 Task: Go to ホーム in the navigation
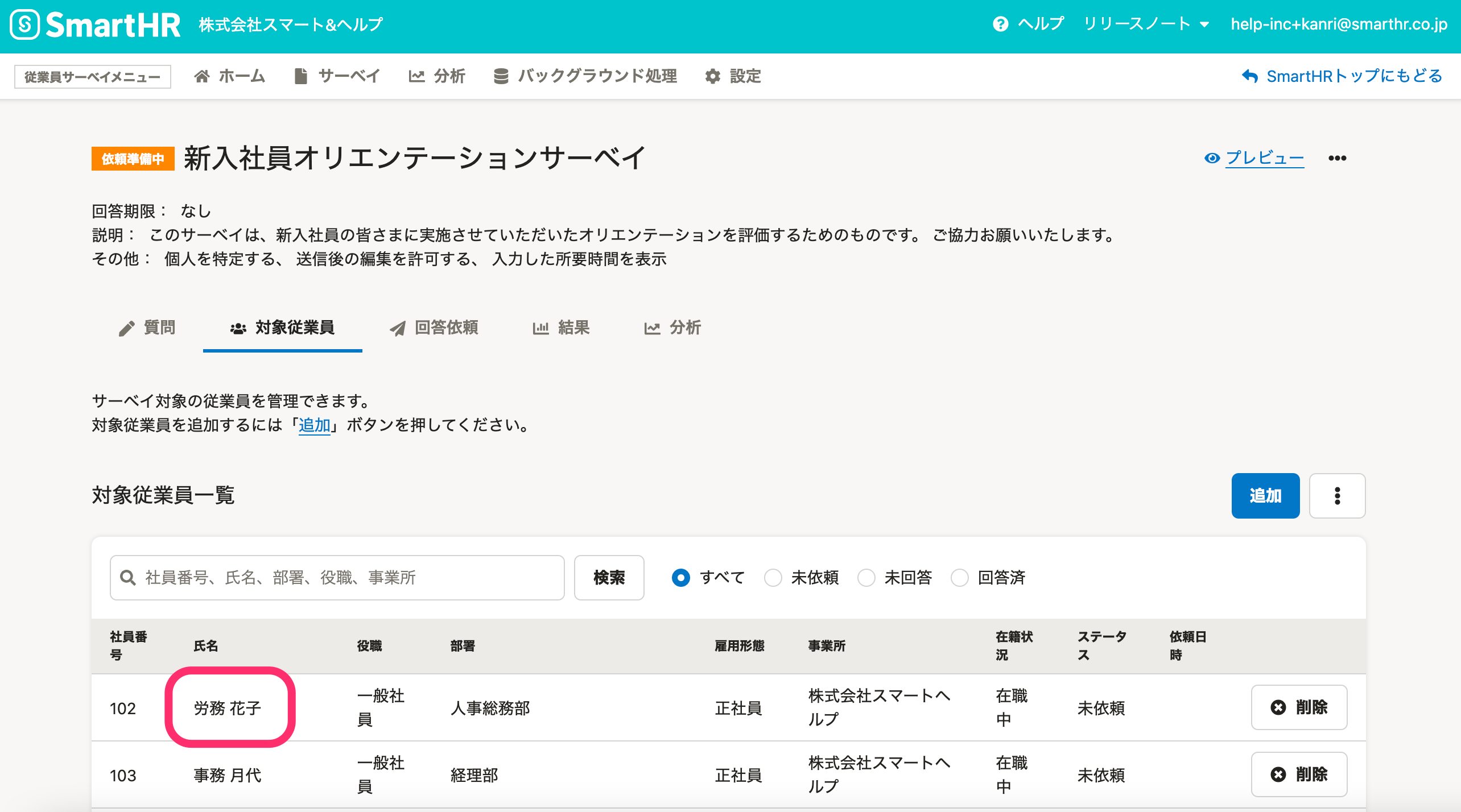pos(229,76)
